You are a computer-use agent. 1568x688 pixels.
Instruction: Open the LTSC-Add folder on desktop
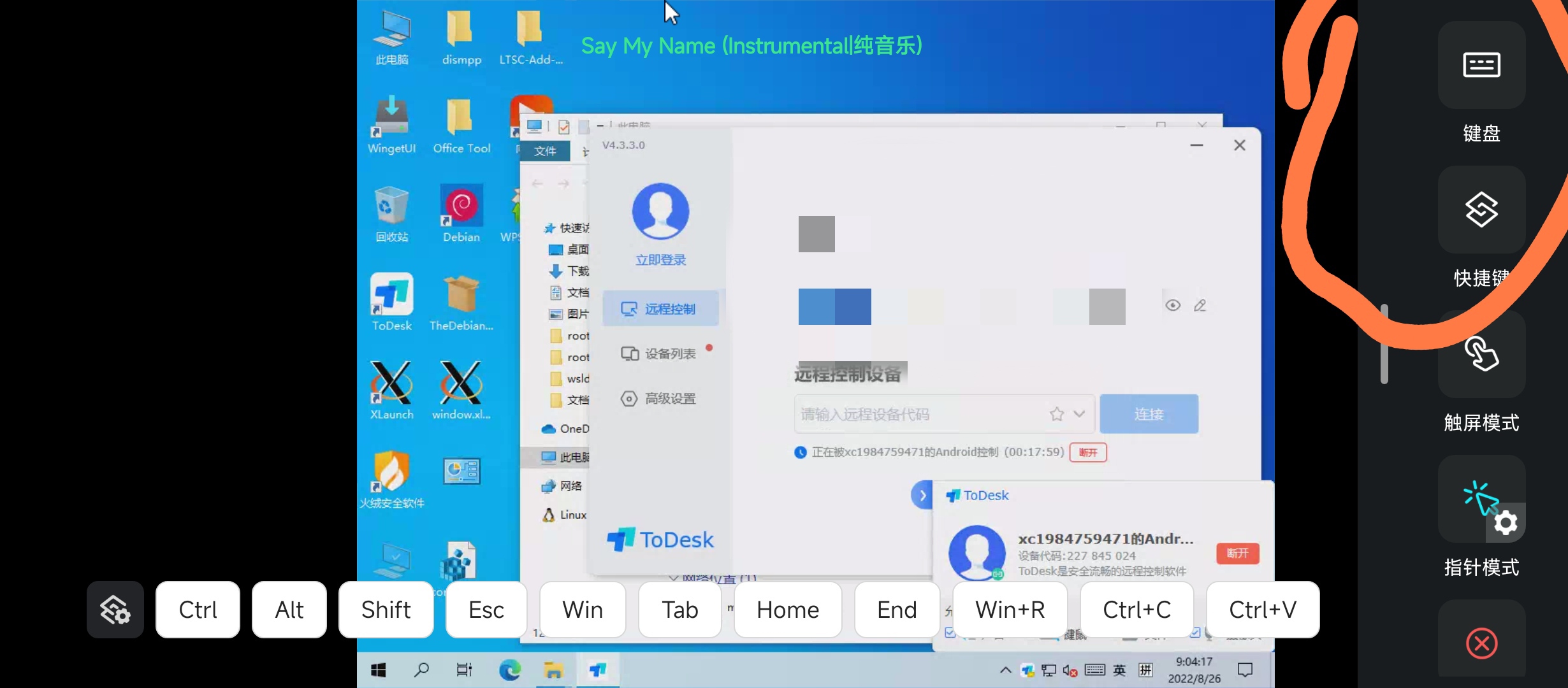point(530,38)
